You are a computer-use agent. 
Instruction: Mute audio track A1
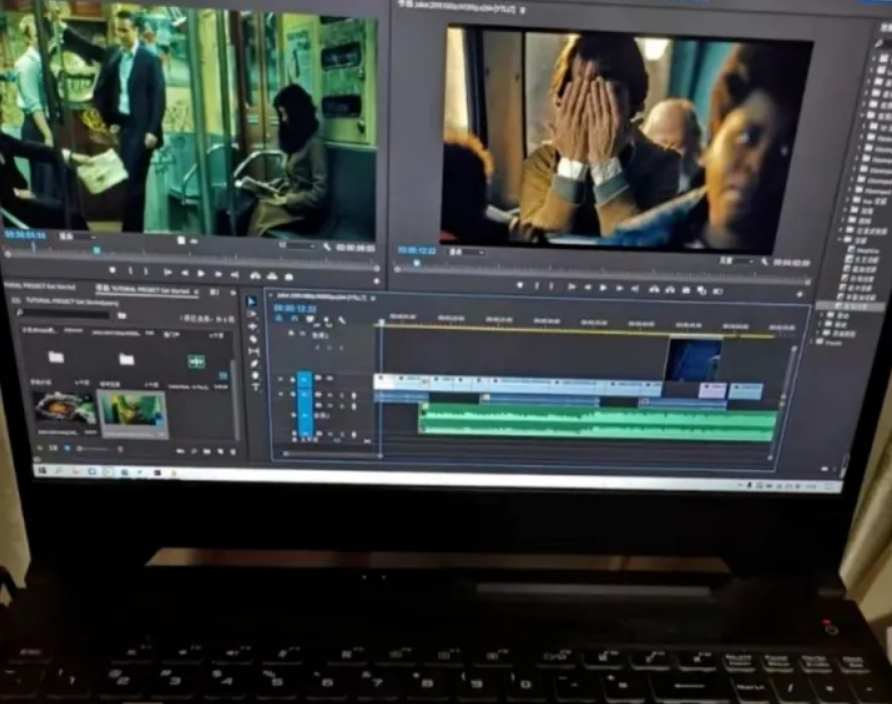pos(331,395)
